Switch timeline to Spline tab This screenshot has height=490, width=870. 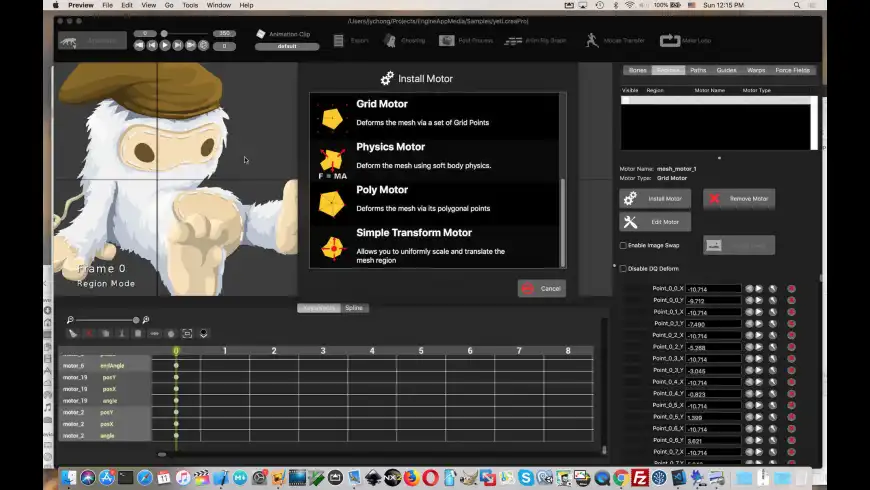coord(354,308)
